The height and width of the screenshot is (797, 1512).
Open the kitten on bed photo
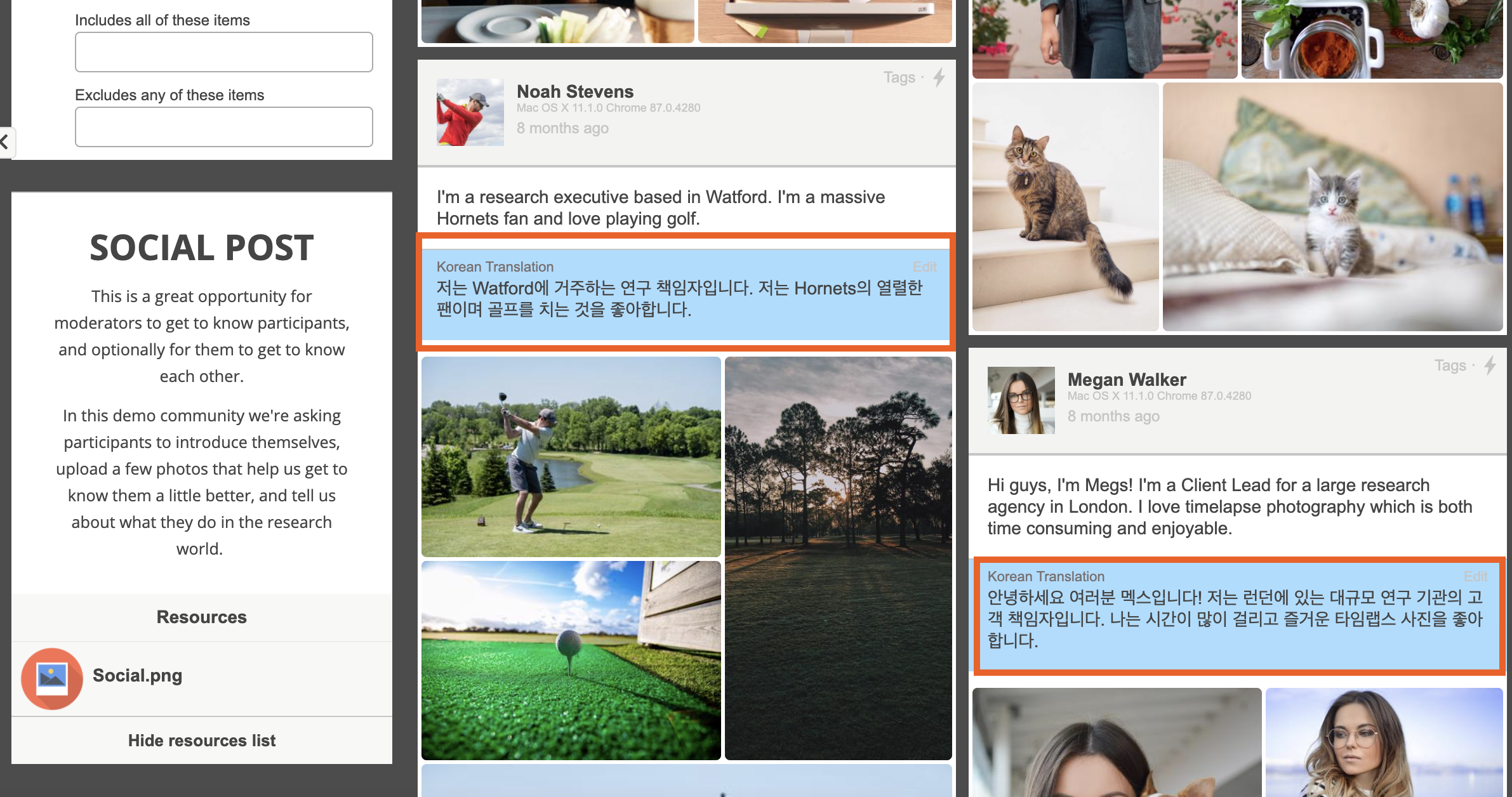[1332, 207]
